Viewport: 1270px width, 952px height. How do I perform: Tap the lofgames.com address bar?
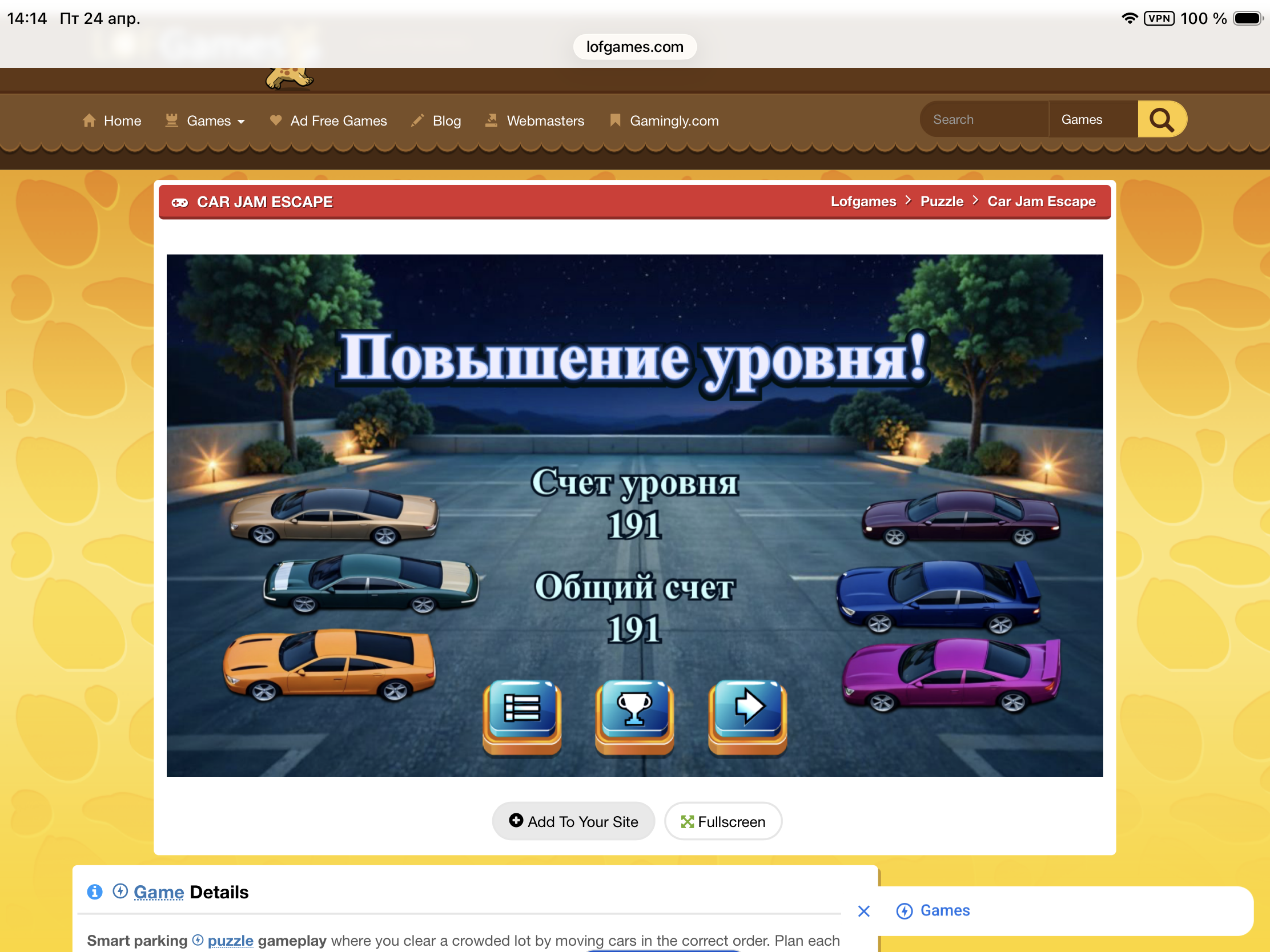point(634,47)
